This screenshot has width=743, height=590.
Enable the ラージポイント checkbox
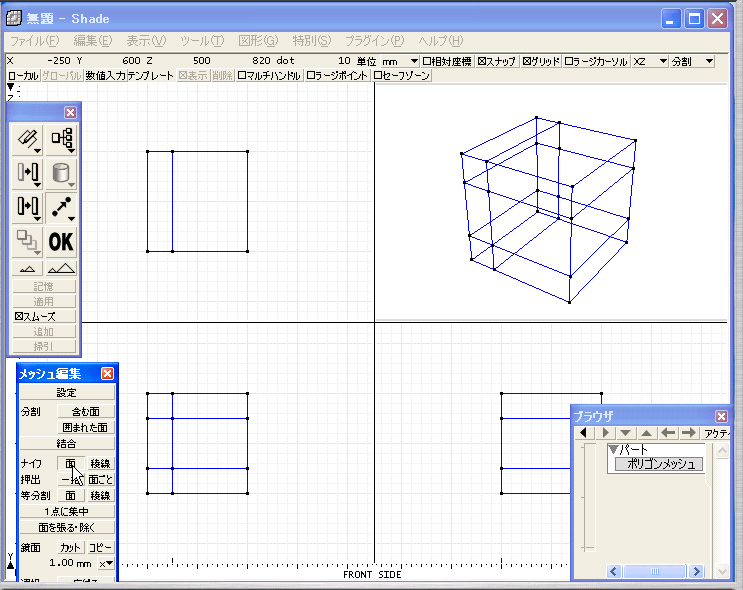pos(337,75)
